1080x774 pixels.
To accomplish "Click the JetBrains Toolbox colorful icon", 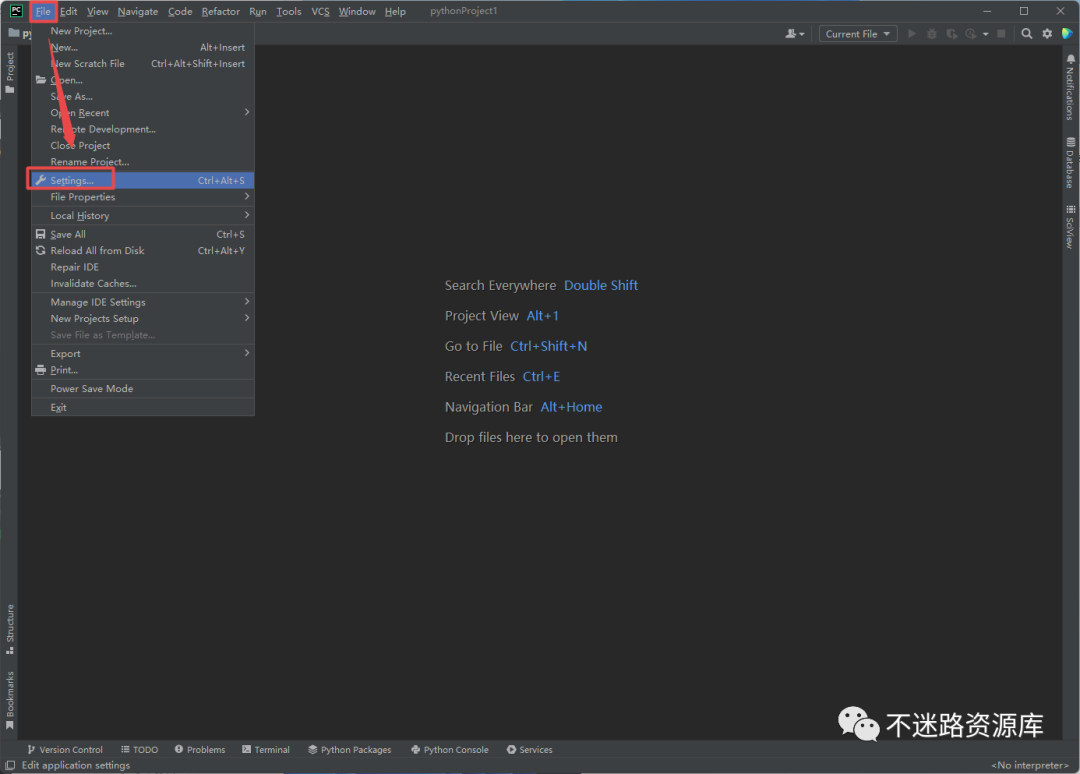I will point(1067,34).
